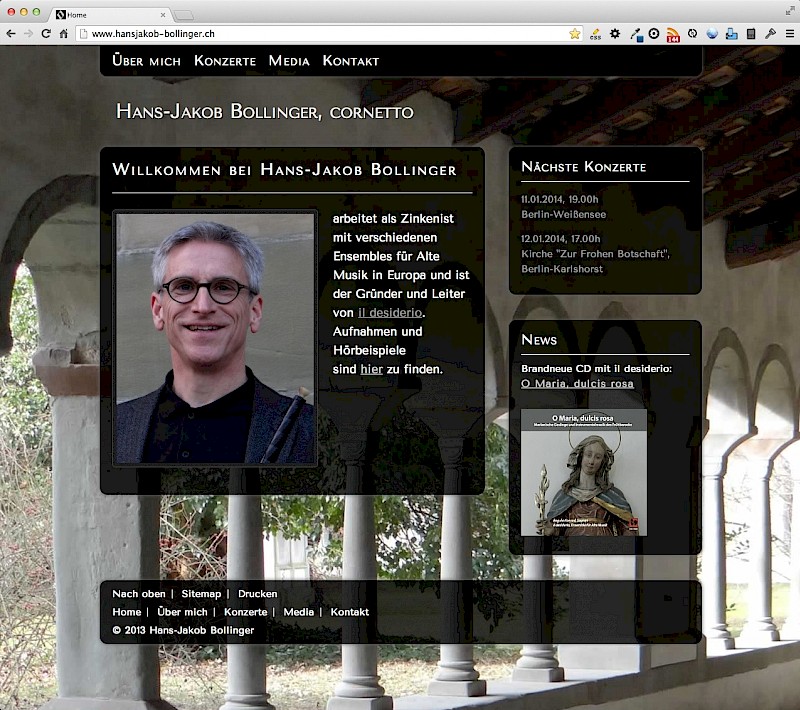Open the orange RSS feed extension
This screenshot has width=800, height=710.
673,34
